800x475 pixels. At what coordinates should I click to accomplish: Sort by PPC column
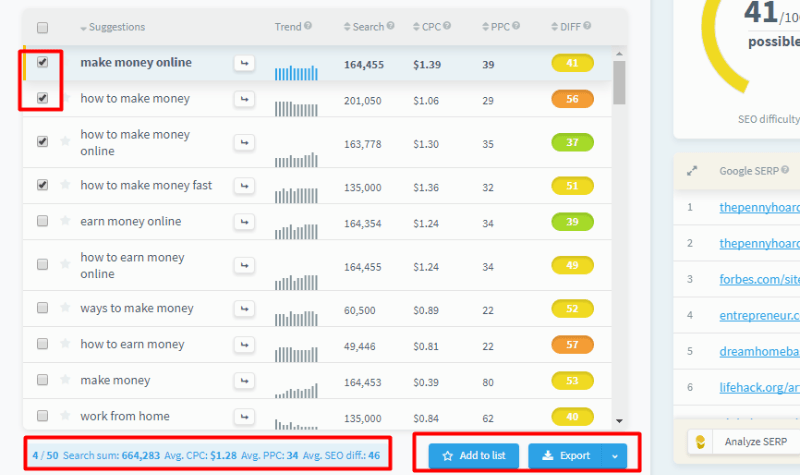click(496, 27)
